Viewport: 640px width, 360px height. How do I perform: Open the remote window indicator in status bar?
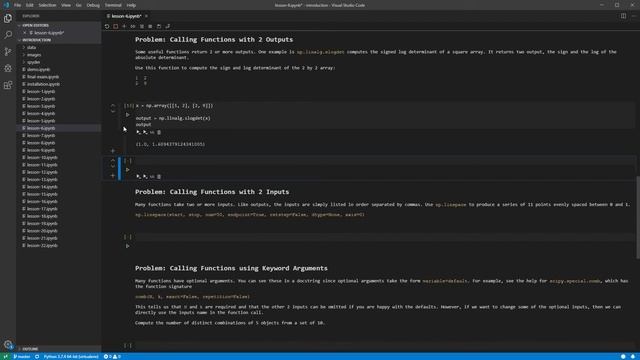coord(5,356)
